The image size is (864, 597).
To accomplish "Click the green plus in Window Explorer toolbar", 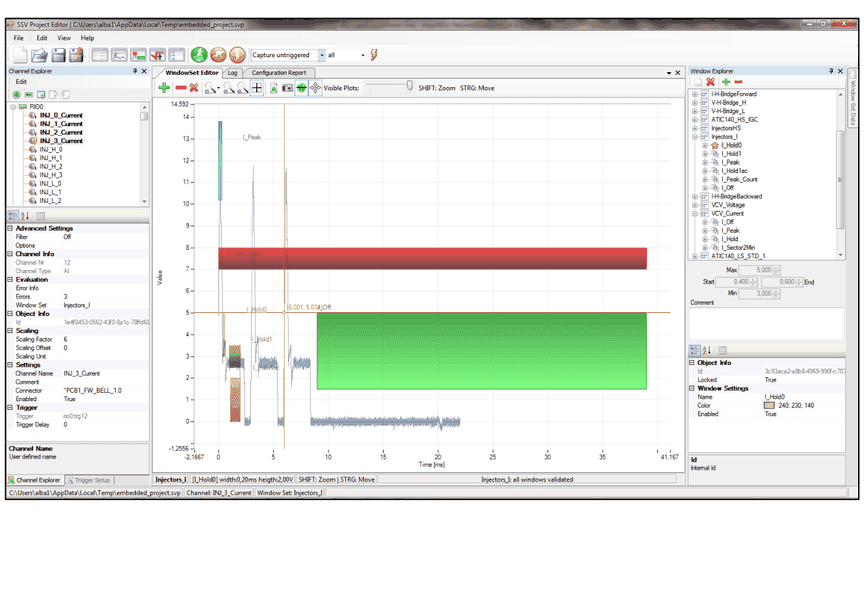I will pyautogui.click(x=726, y=82).
